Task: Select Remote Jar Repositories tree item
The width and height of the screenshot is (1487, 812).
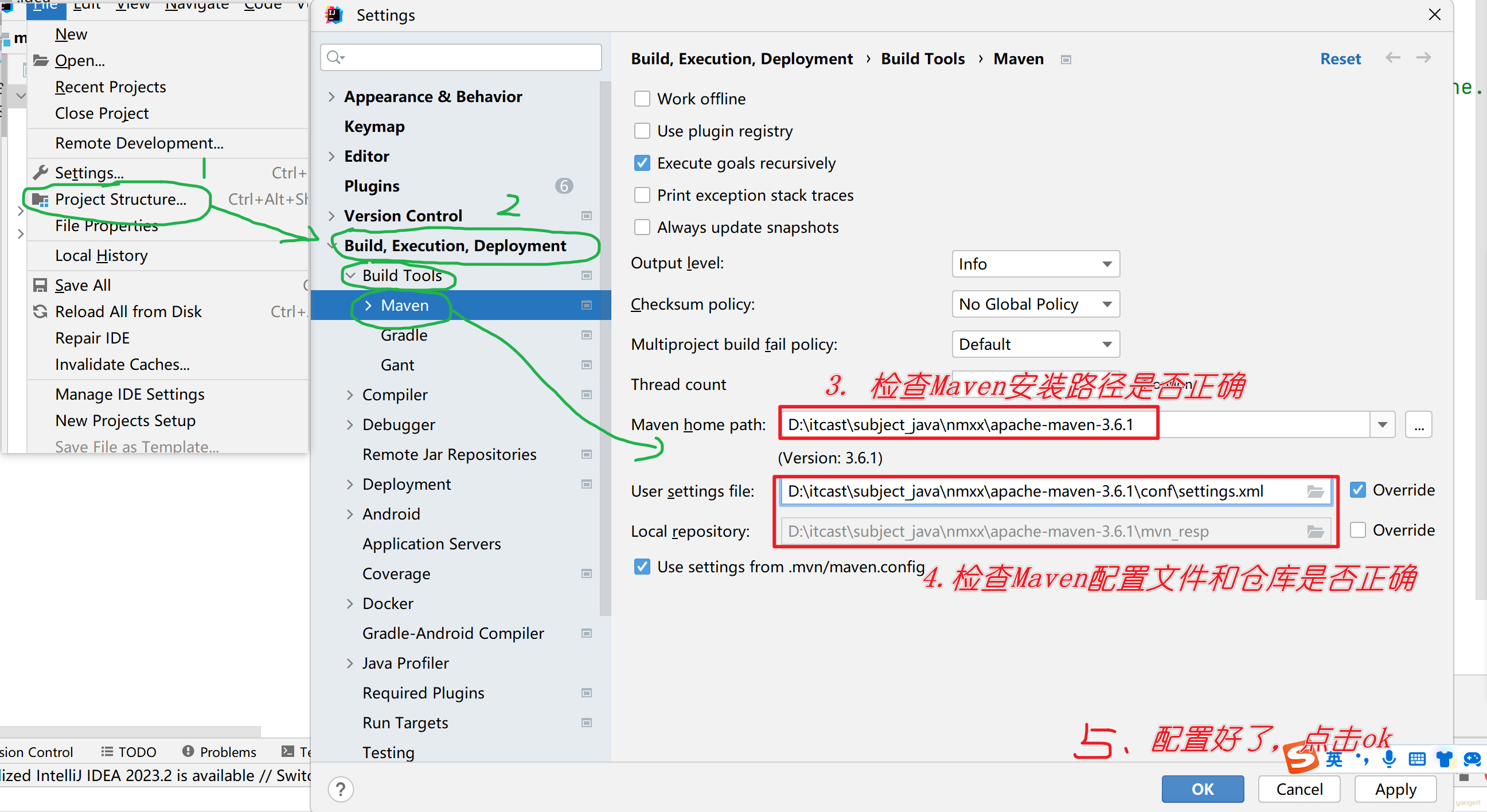Action: [x=449, y=454]
